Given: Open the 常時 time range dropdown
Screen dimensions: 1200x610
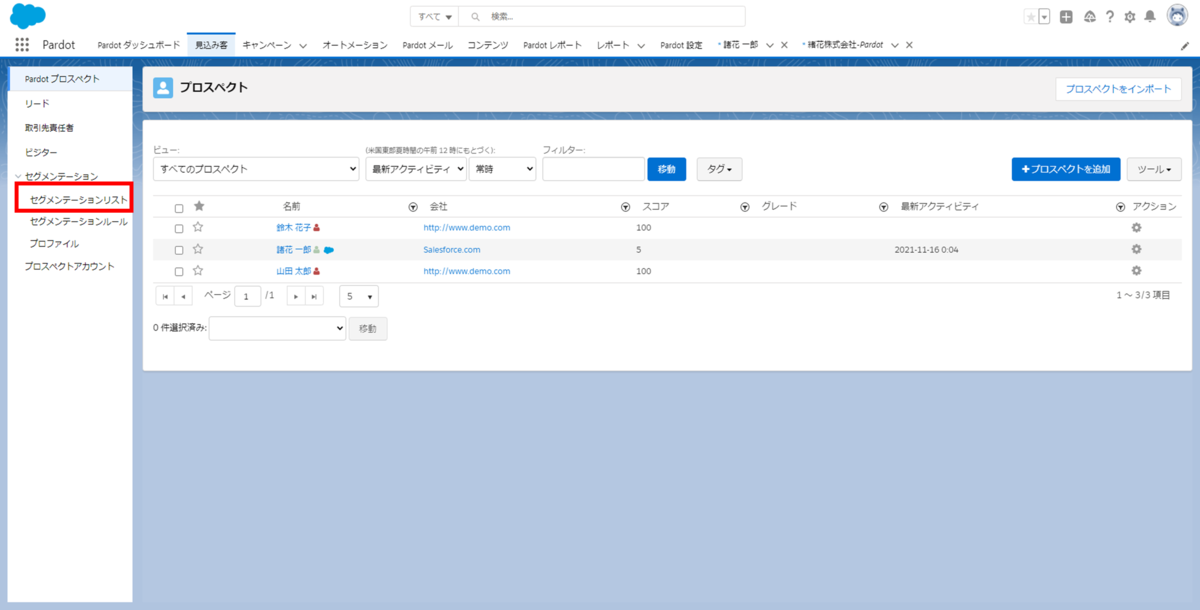Looking at the screenshot, I should tap(503, 169).
